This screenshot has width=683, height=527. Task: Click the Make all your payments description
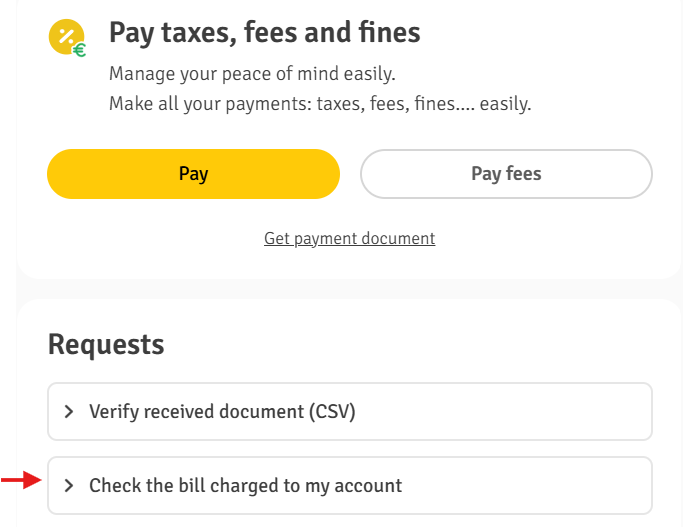coord(320,104)
